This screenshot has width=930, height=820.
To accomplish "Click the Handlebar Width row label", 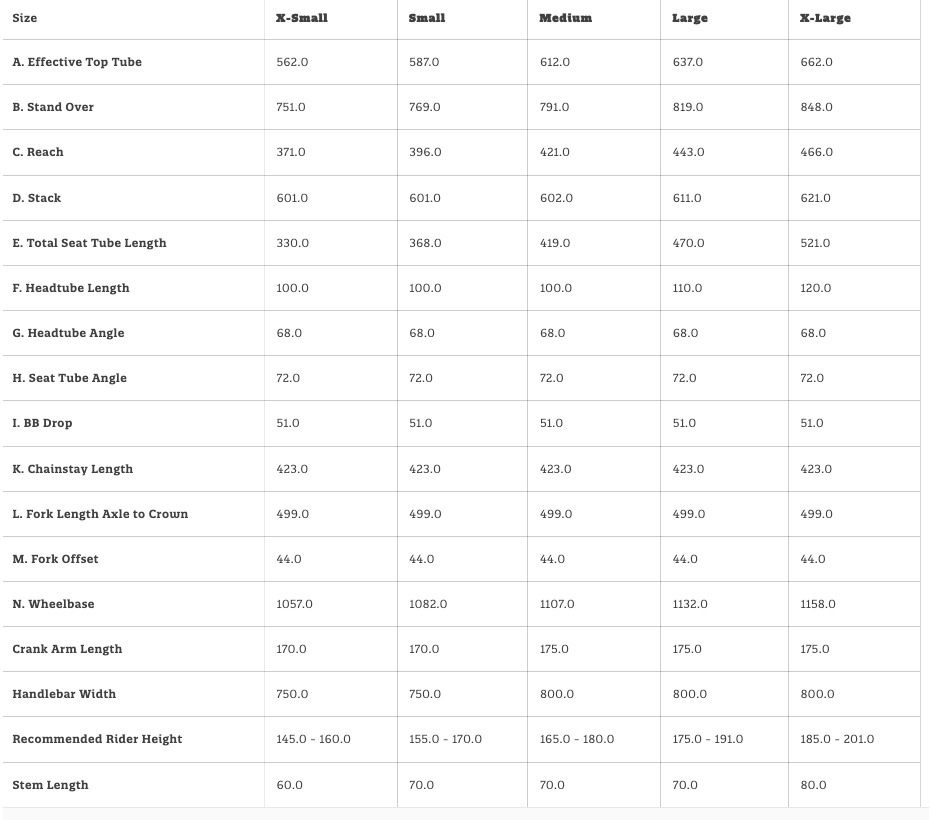I will tap(64, 694).
